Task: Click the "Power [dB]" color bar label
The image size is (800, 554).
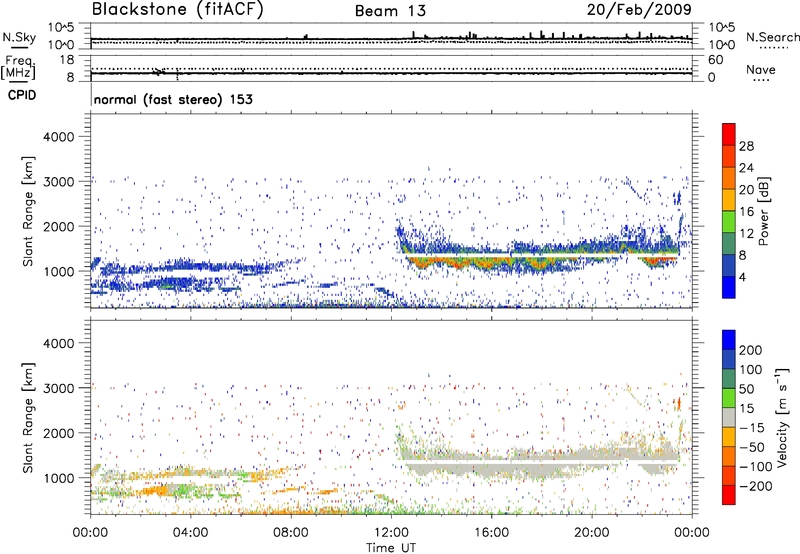Action: point(763,211)
